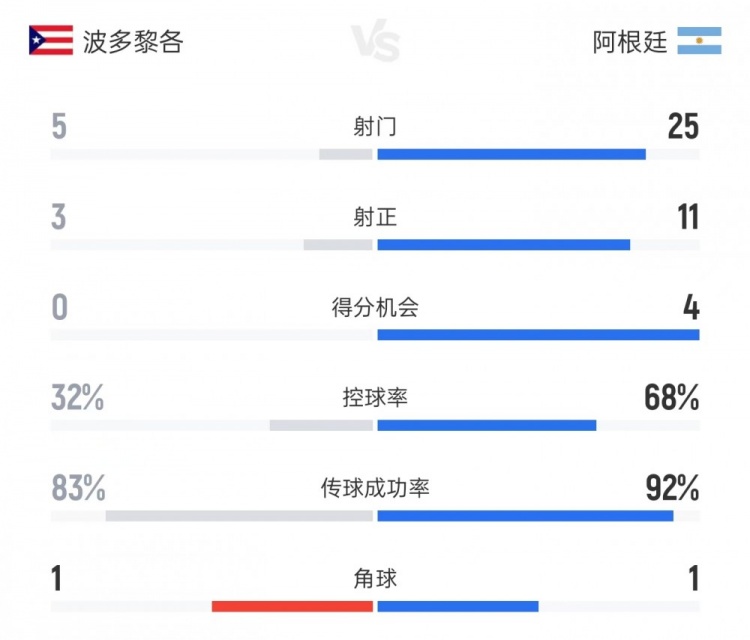
Task: Click the Argentina flag icon
Action: point(699,41)
